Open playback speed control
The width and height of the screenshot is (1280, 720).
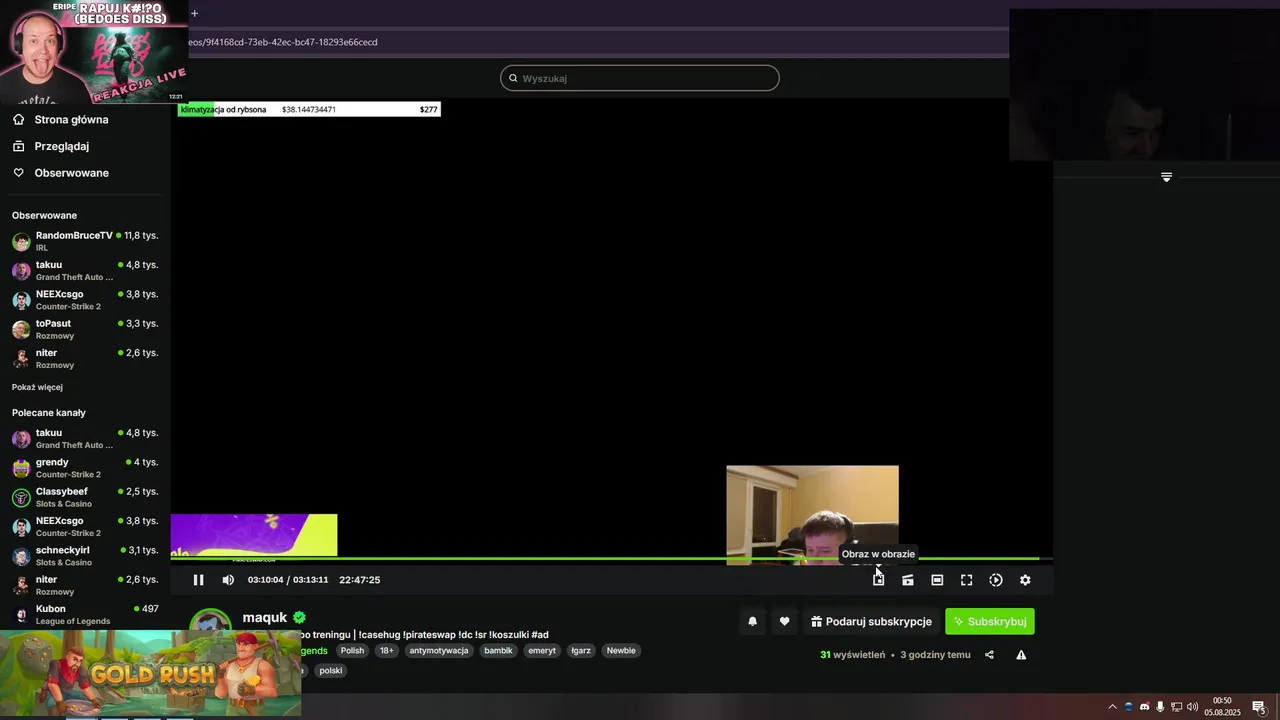(x=996, y=580)
